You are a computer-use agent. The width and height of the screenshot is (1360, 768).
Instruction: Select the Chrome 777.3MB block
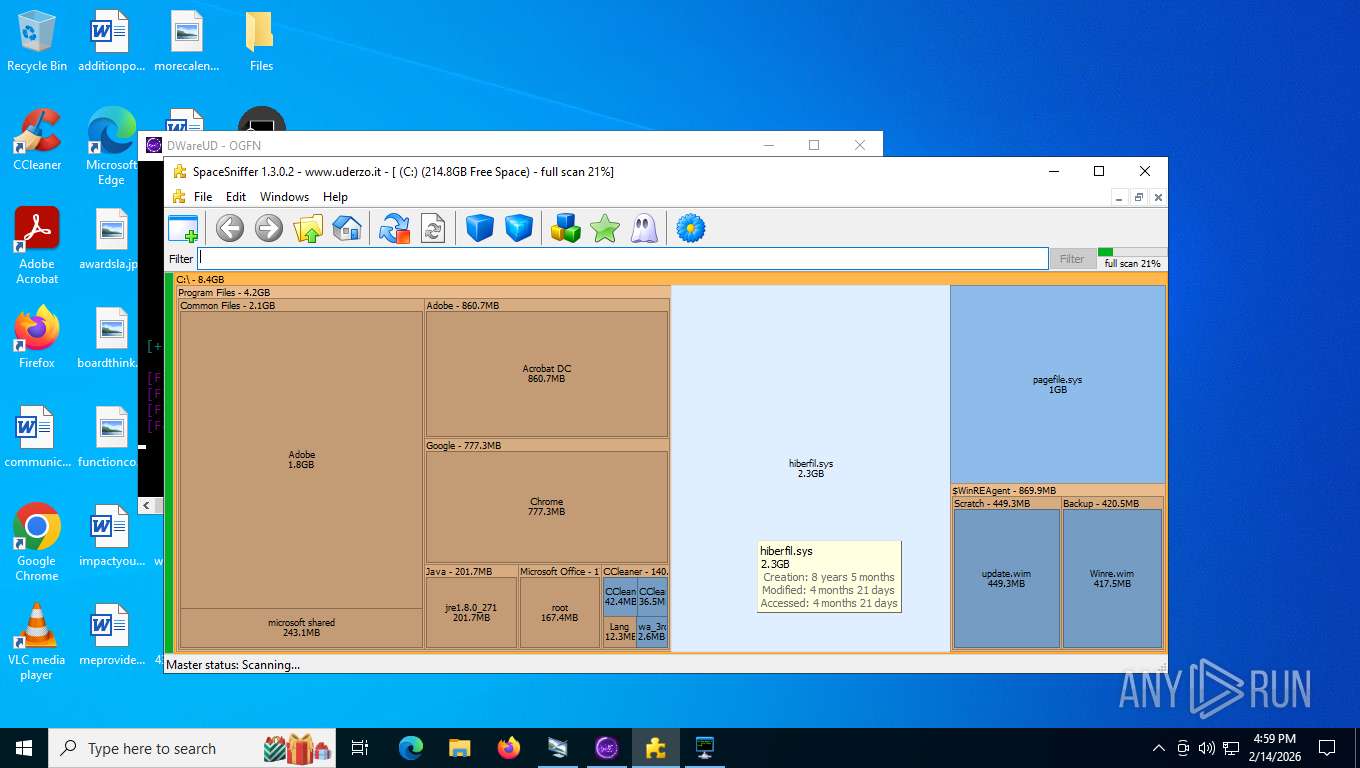click(x=547, y=506)
